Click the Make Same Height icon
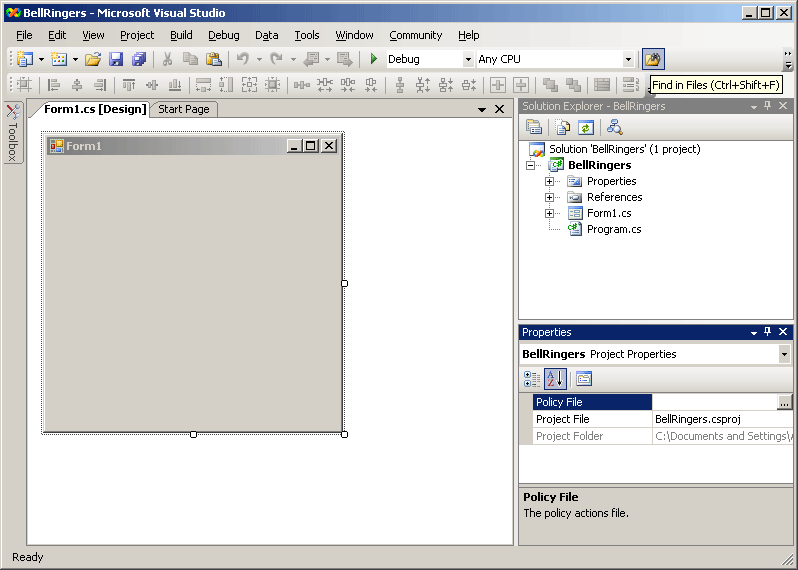Viewport: 798px width, 570px height. (226, 84)
